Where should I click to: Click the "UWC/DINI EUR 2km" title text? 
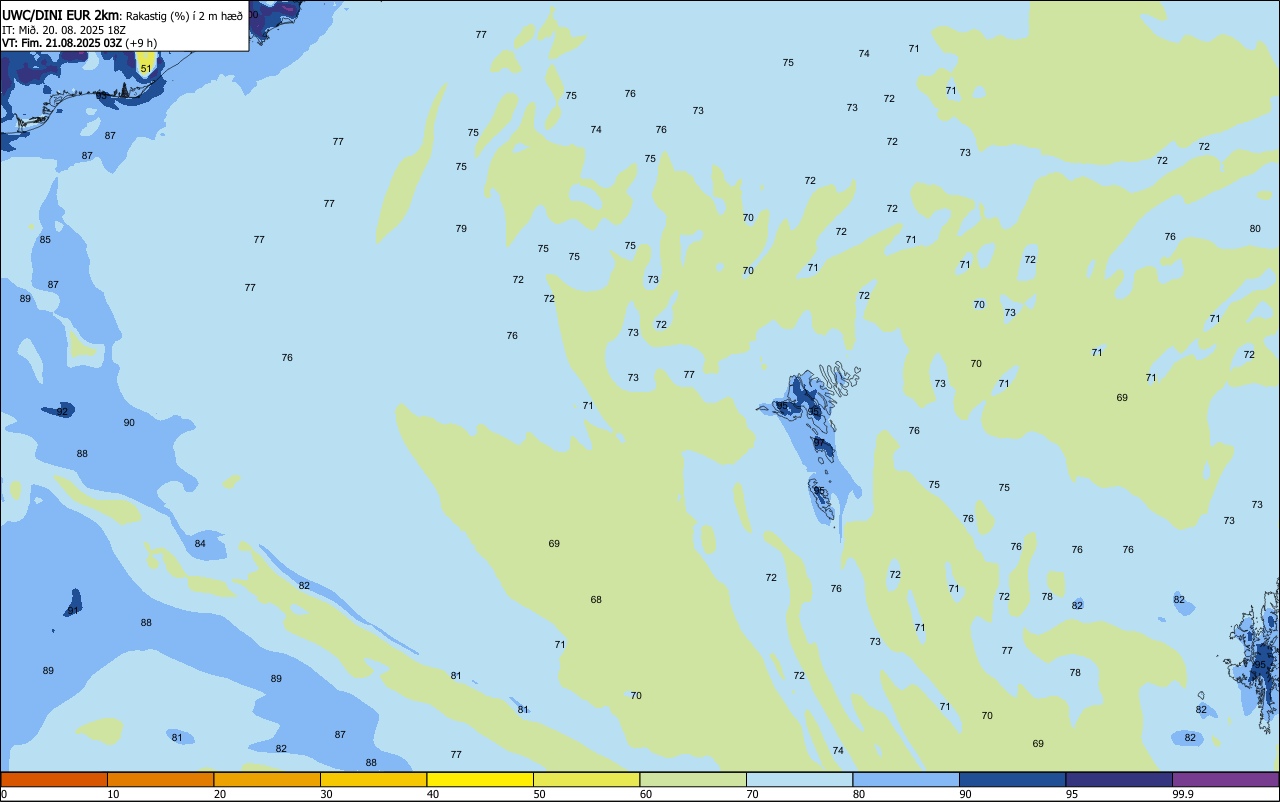tap(60, 15)
